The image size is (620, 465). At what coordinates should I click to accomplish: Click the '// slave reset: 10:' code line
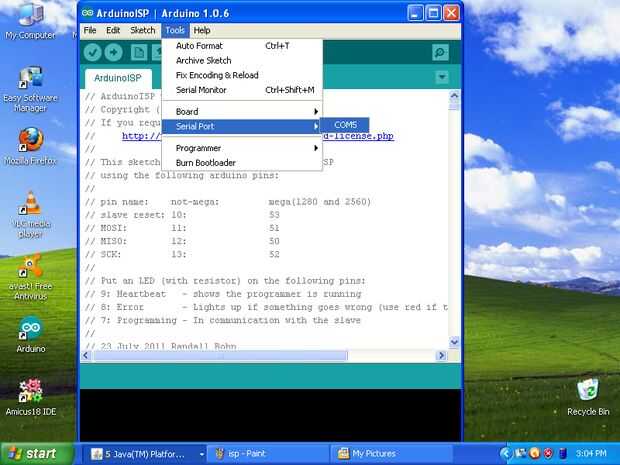click(x=136, y=215)
